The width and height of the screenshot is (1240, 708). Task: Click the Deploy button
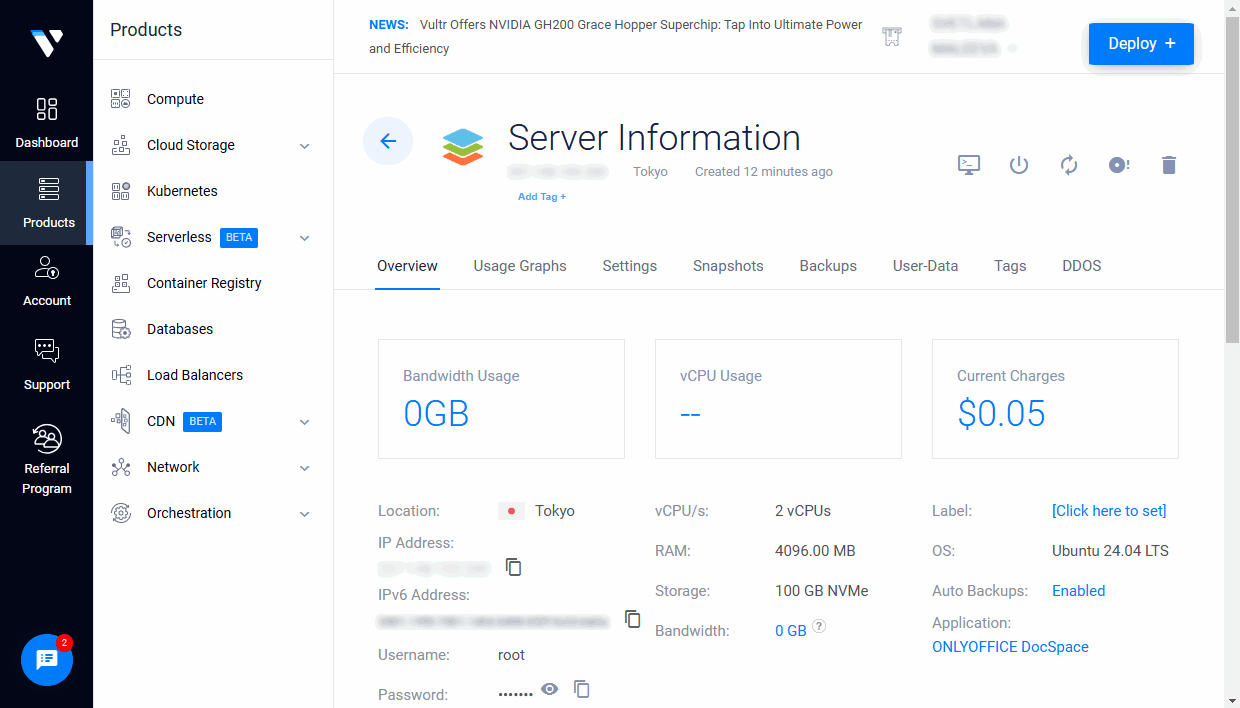tap(1141, 43)
